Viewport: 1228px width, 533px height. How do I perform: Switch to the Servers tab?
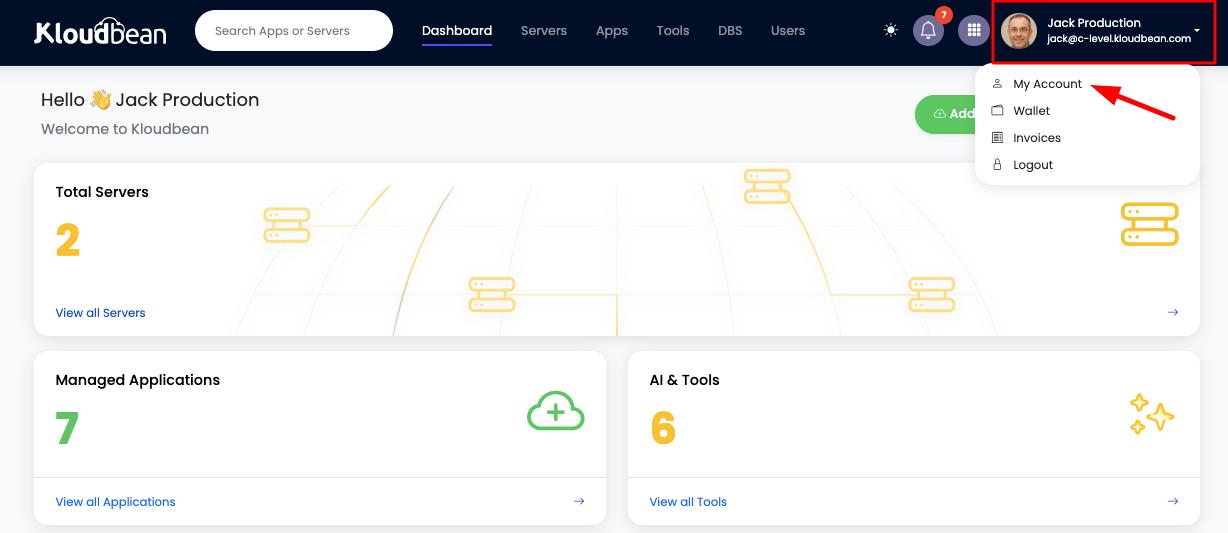point(544,31)
